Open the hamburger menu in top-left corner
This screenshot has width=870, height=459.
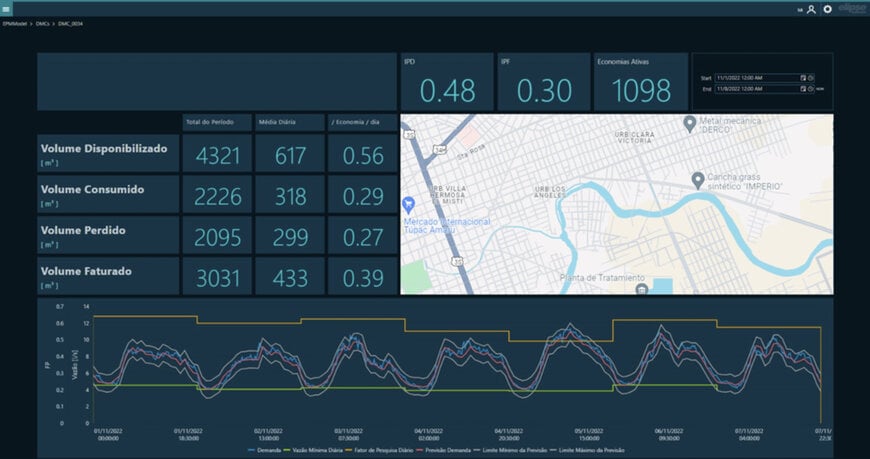coord(8,8)
